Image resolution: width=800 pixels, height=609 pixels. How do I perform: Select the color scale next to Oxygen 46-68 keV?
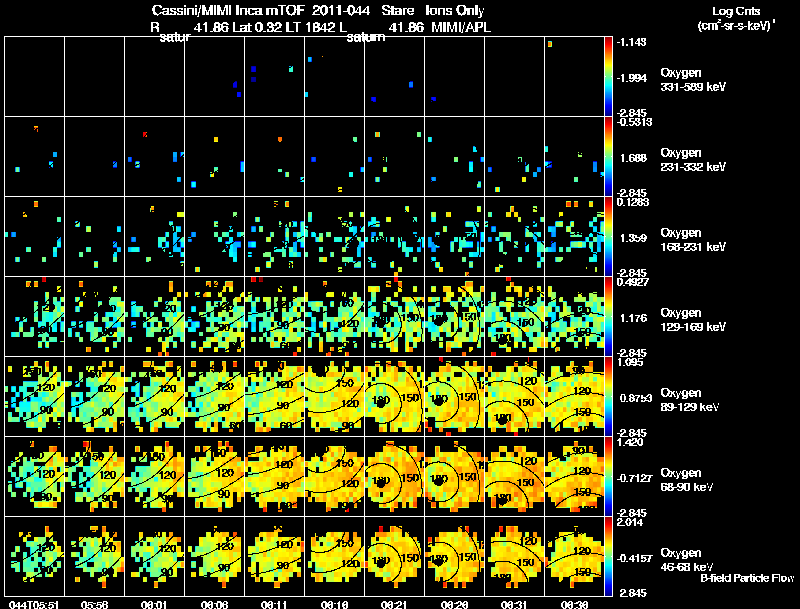[x=608, y=556]
